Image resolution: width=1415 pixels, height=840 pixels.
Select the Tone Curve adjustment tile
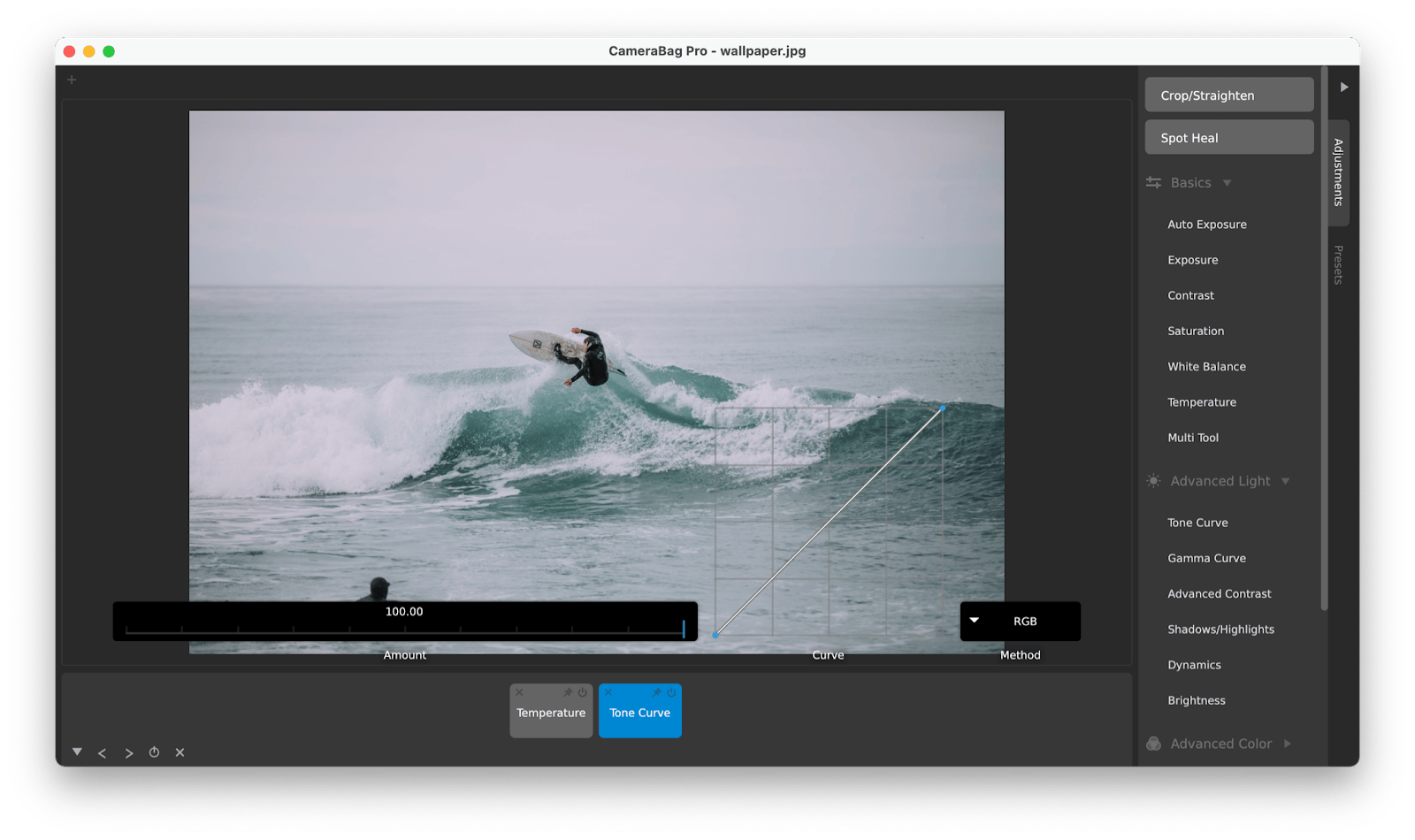click(x=639, y=713)
